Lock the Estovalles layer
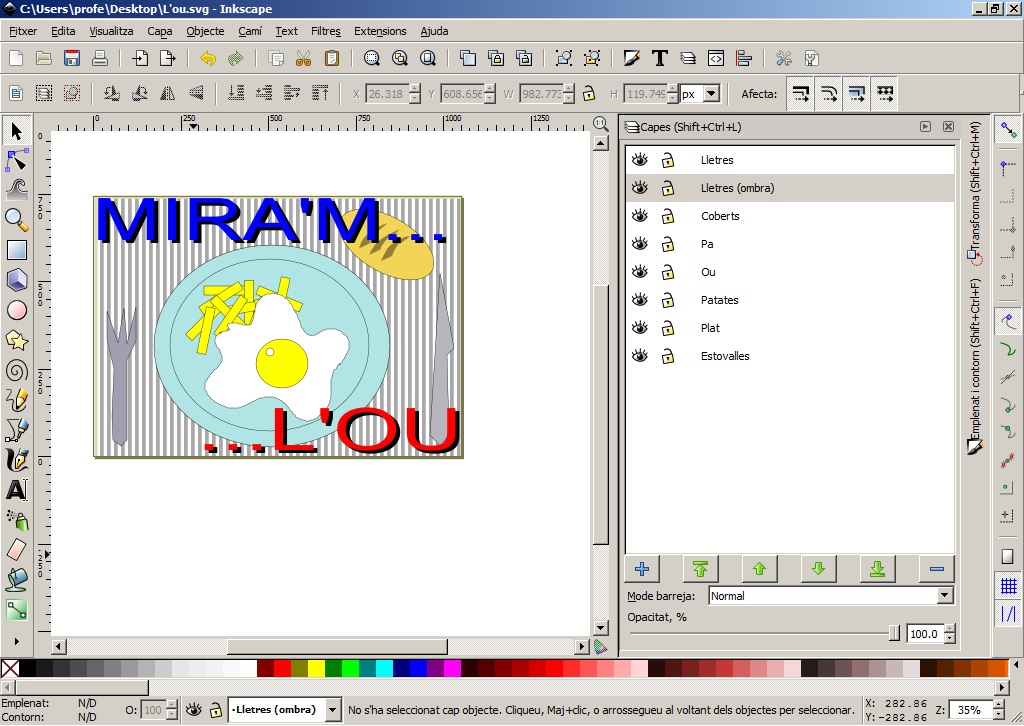The image size is (1024, 726). pos(667,356)
